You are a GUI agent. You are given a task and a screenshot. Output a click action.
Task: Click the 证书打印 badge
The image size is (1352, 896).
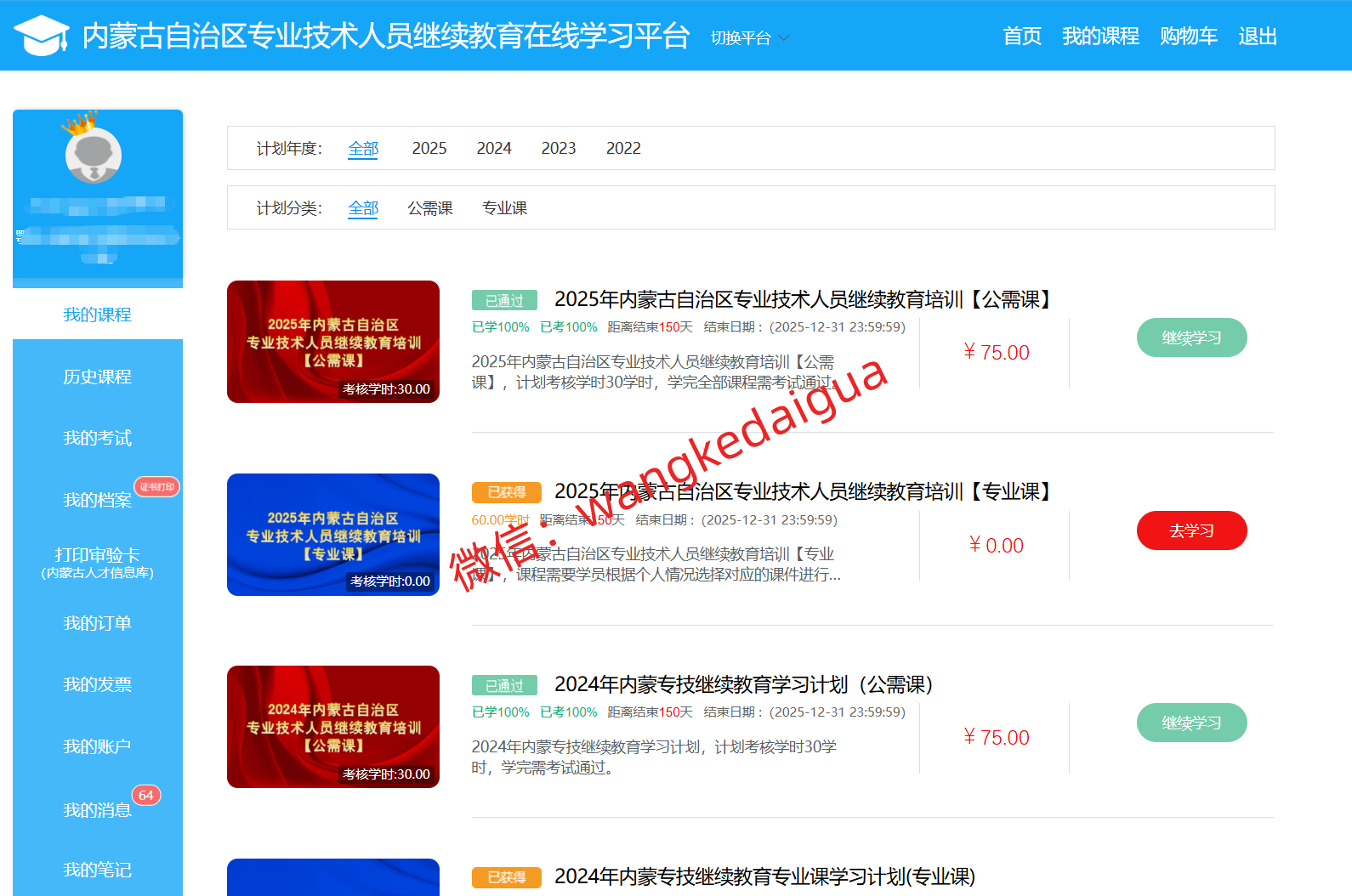[157, 487]
